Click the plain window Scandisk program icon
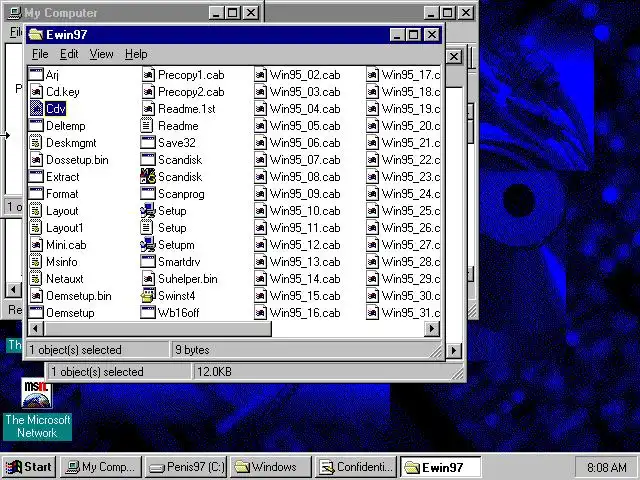 (x=148, y=160)
